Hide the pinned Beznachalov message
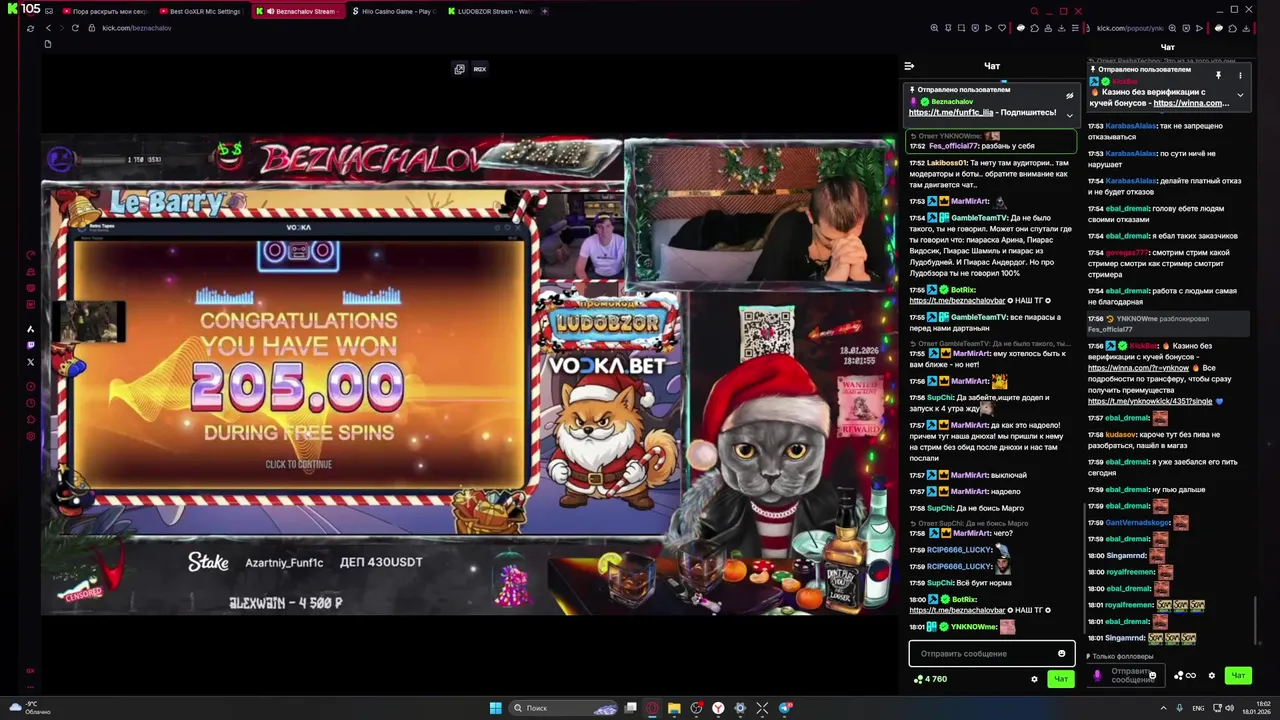Screen dimensions: 1280x720 pyautogui.click(x=1069, y=97)
